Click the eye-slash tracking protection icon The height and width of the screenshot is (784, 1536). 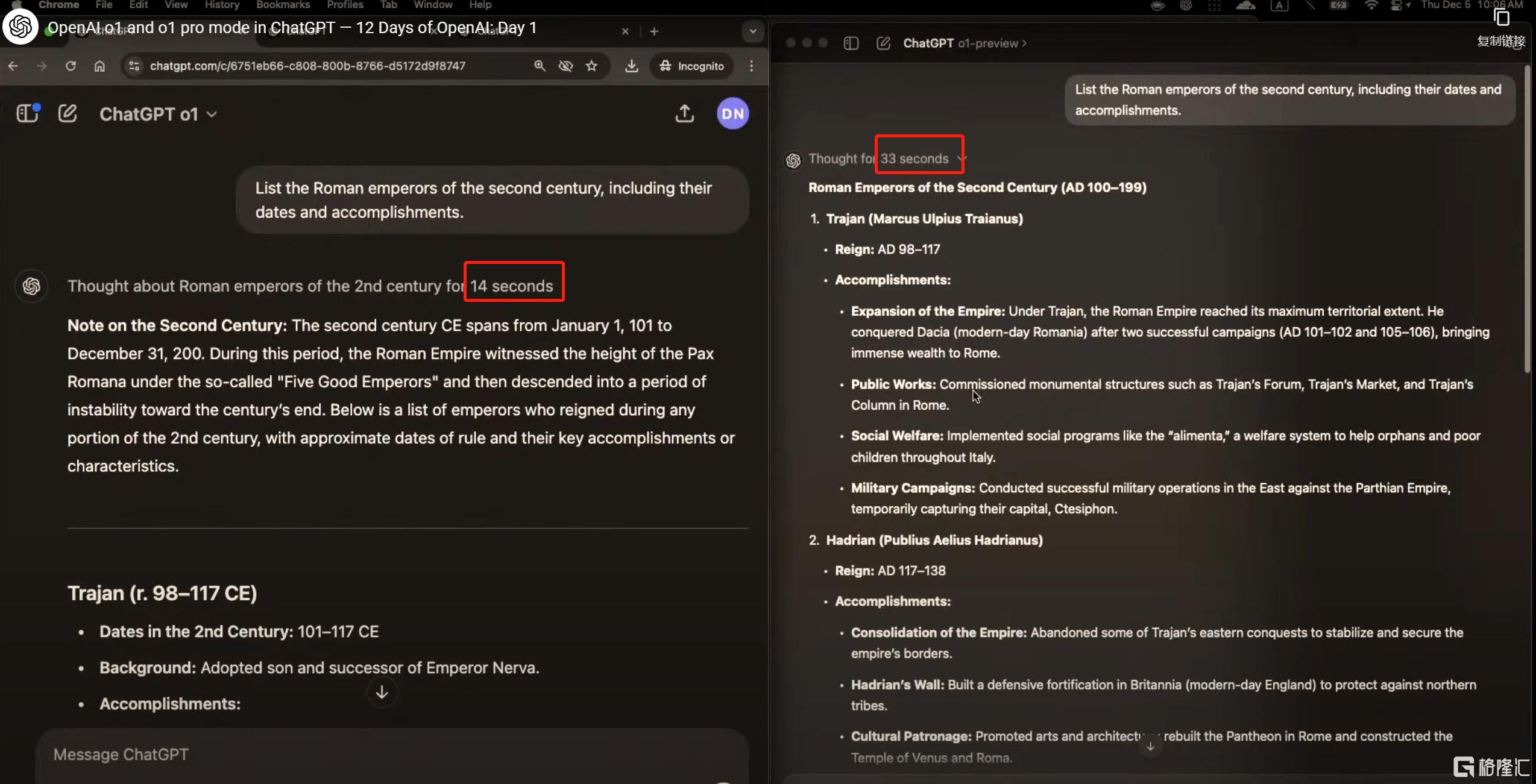565,66
